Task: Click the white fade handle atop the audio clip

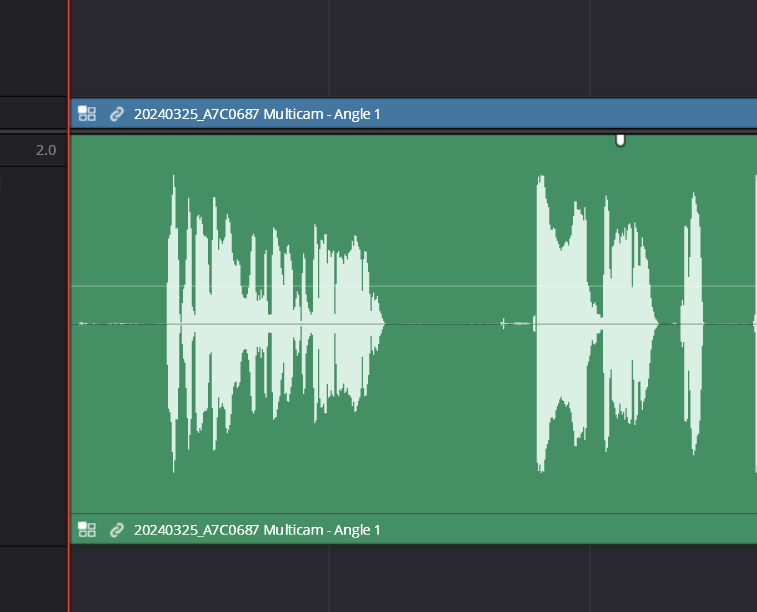Action: tap(620, 140)
